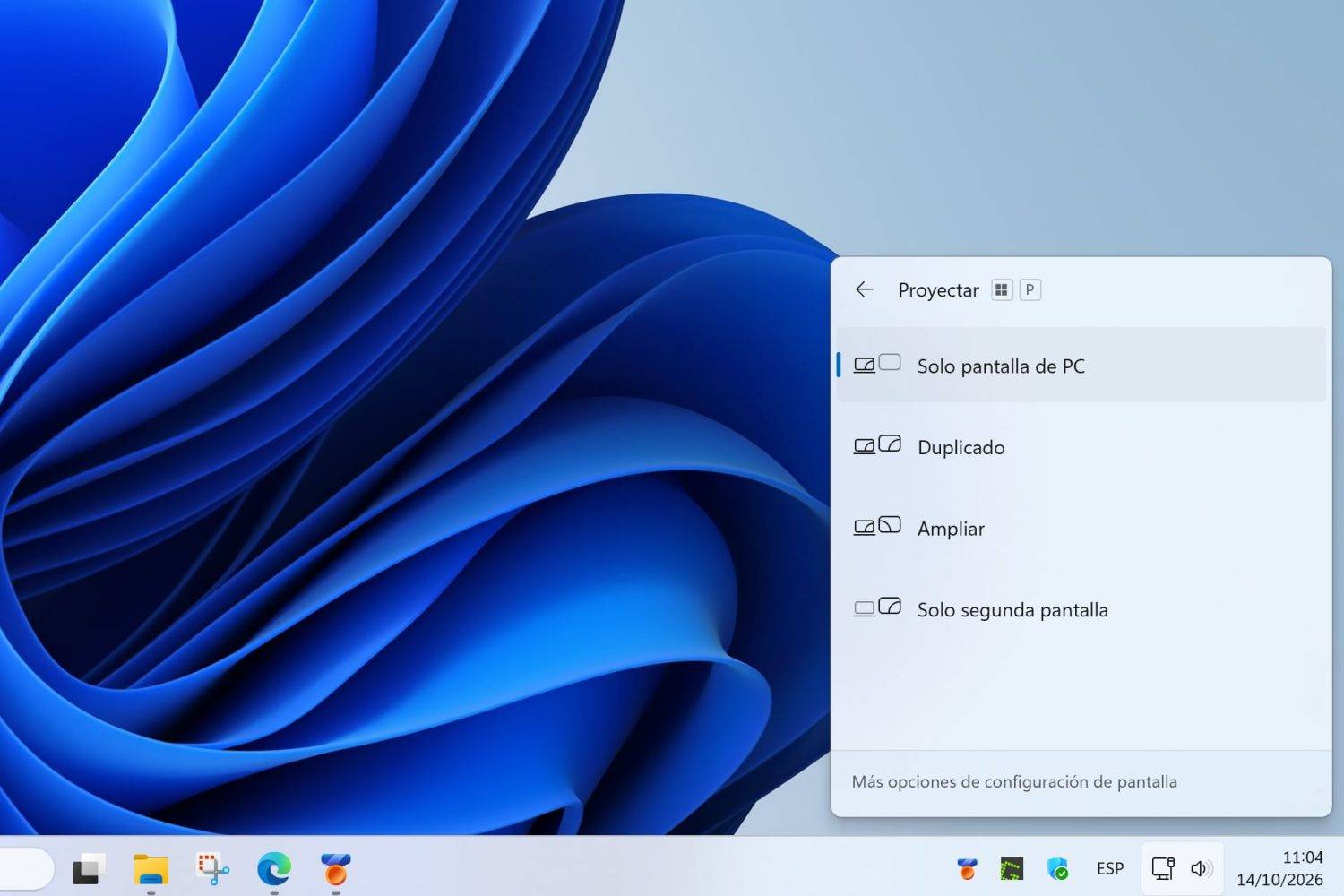Click the volume speaker tray icon

pyautogui.click(x=1202, y=868)
